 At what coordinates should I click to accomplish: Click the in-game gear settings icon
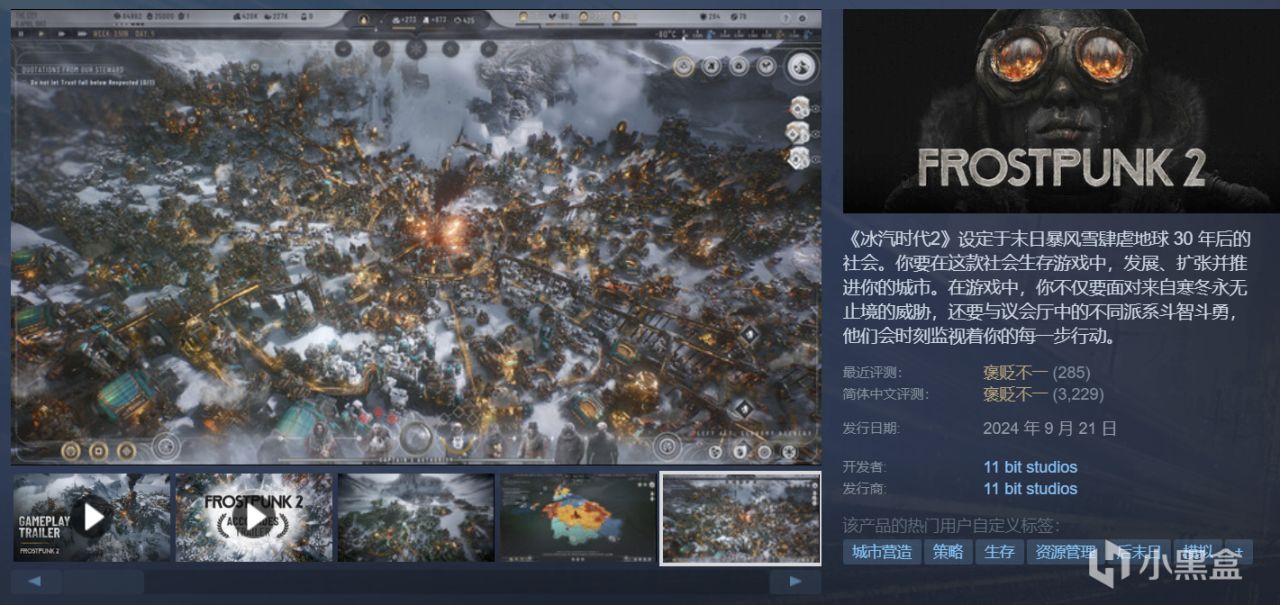coord(804,19)
